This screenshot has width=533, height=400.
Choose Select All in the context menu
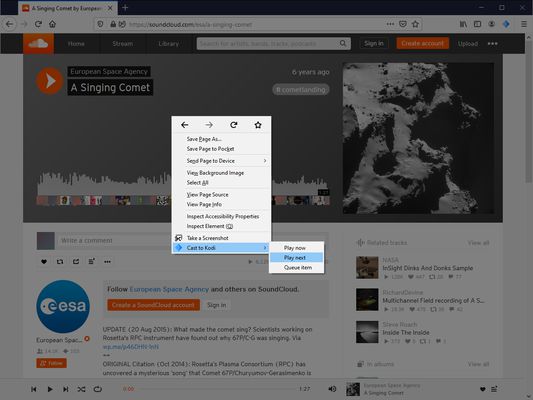(221, 183)
